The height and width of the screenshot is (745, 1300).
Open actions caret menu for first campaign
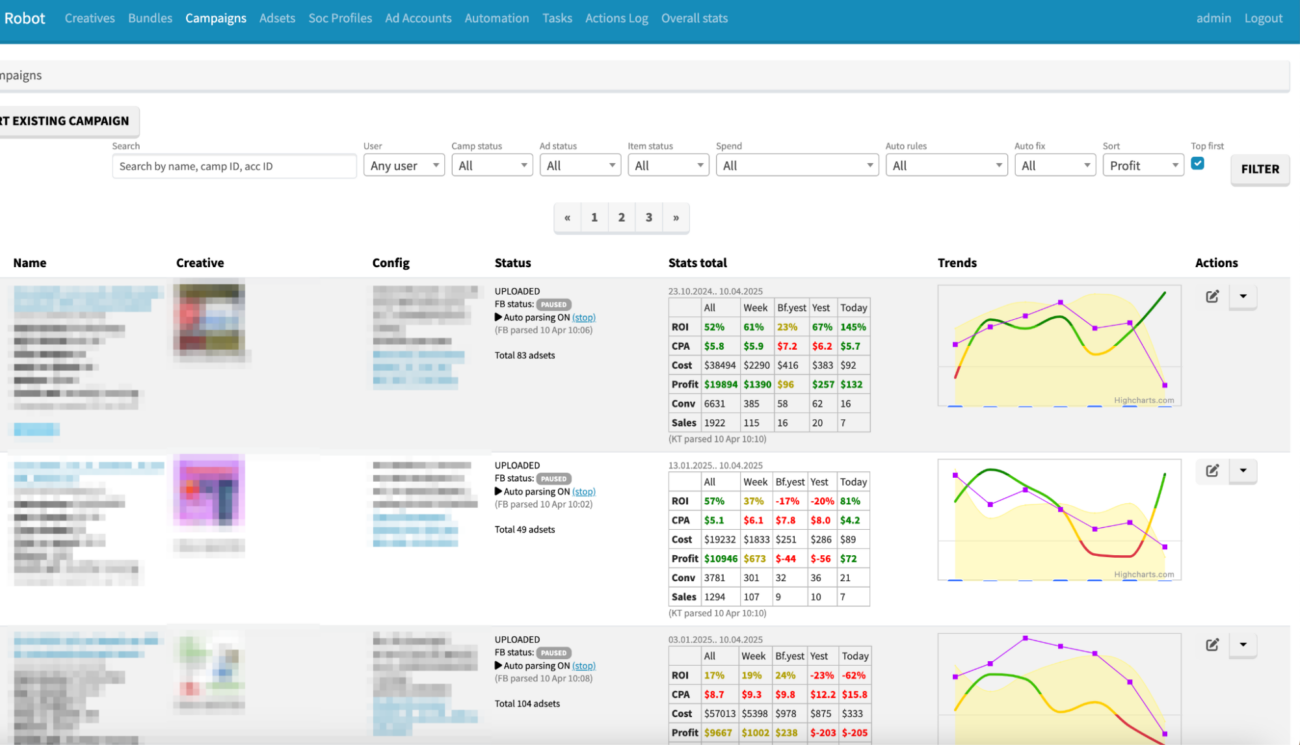click(x=1243, y=297)
